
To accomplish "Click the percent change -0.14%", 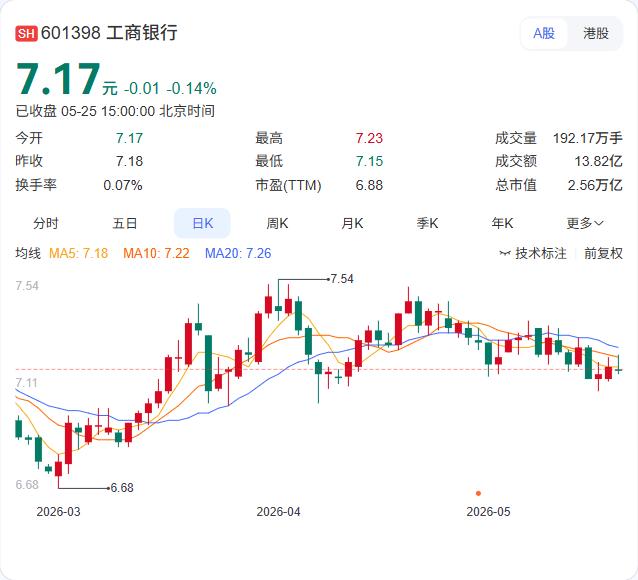I will (192, 88).
